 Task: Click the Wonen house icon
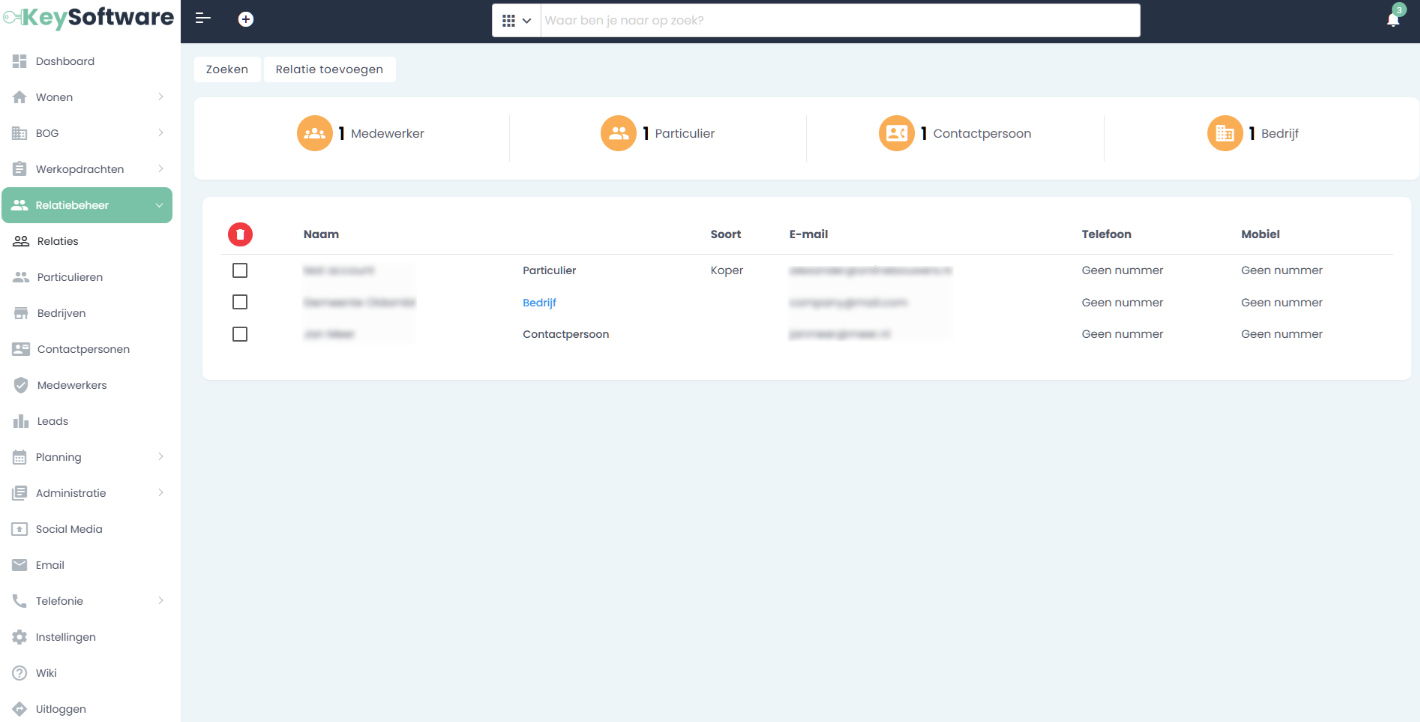tap(19, 97)
